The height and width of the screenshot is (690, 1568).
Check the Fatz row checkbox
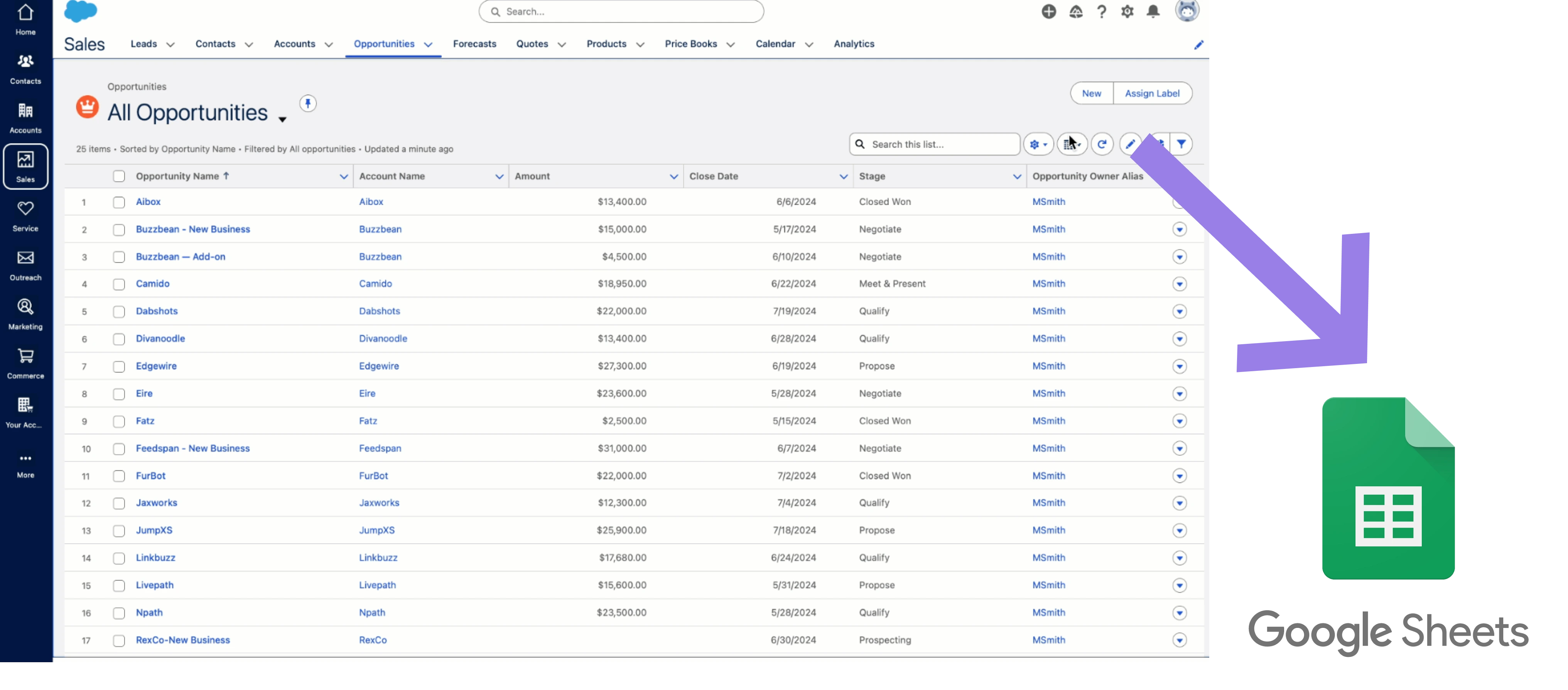click(119, 421)
